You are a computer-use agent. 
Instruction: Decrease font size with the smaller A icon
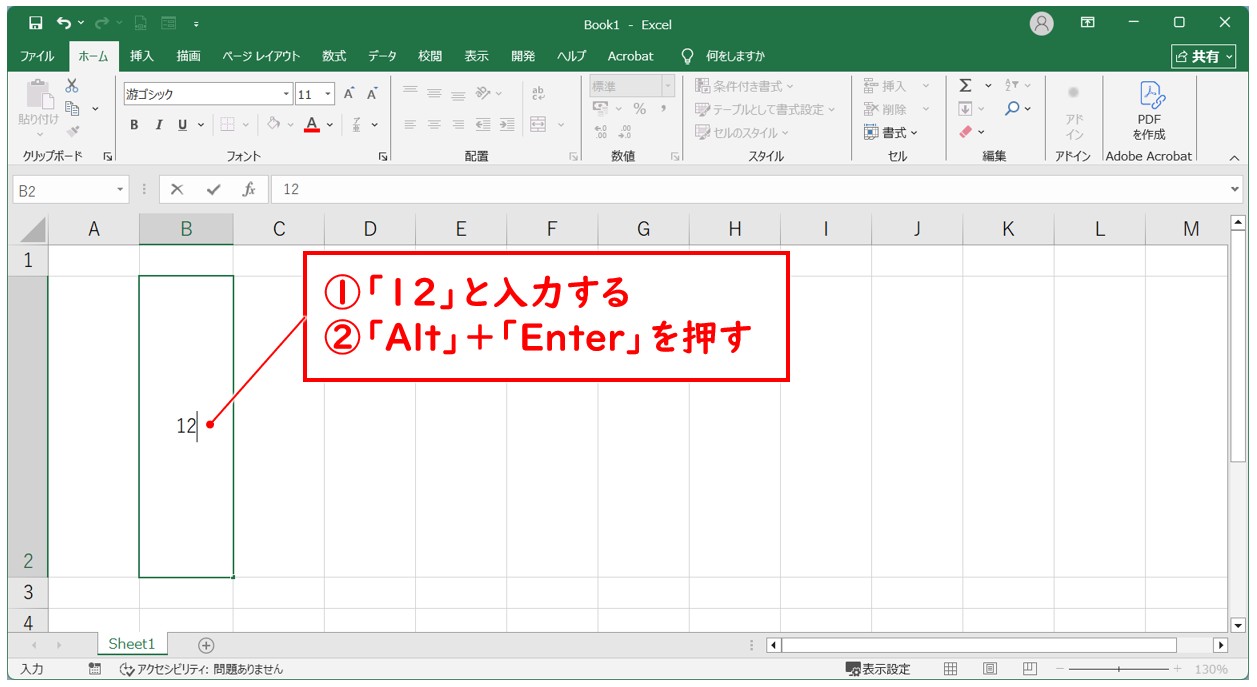(372, 94)
